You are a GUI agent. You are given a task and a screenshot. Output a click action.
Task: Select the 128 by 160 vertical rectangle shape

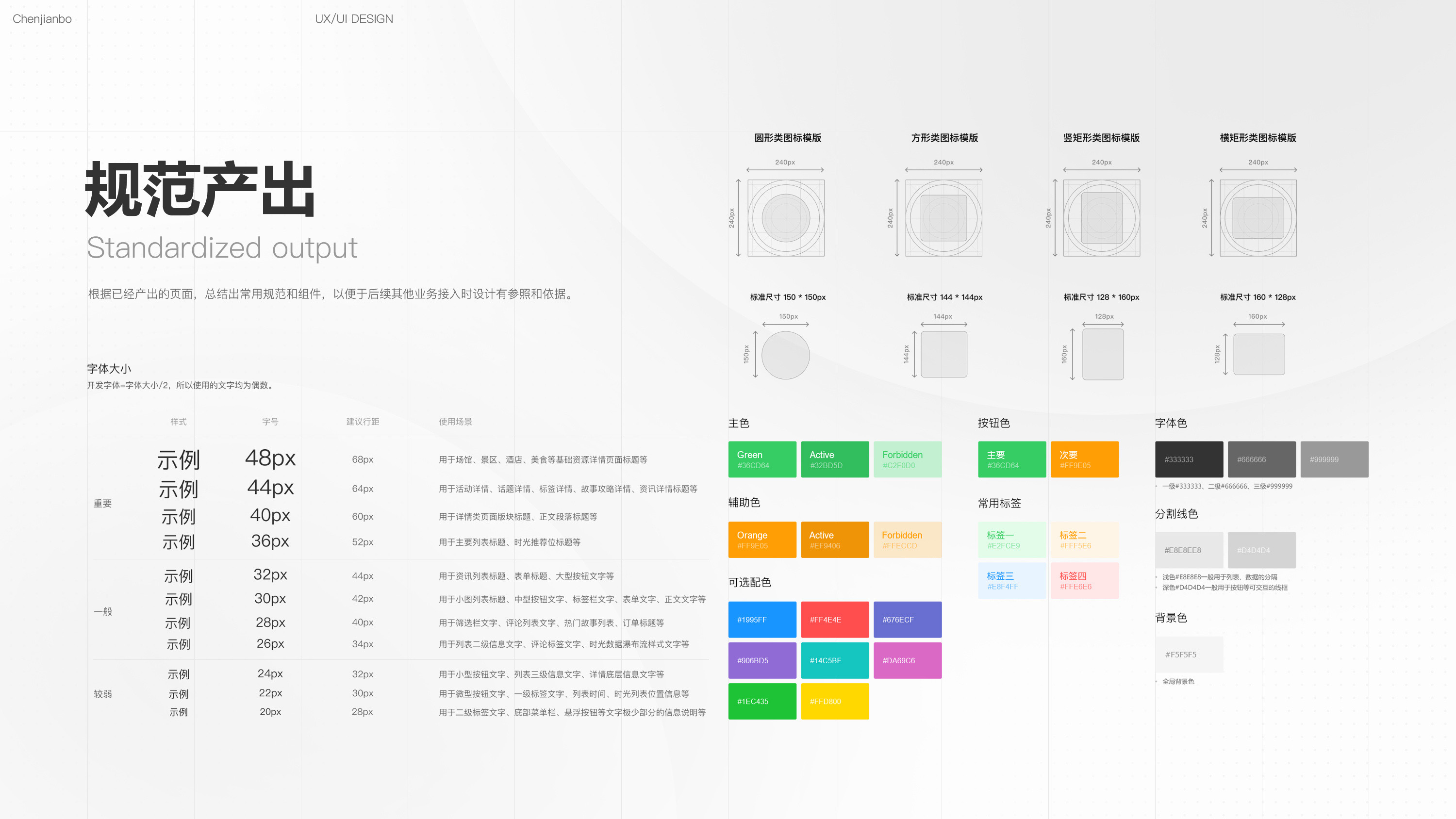1102,354
